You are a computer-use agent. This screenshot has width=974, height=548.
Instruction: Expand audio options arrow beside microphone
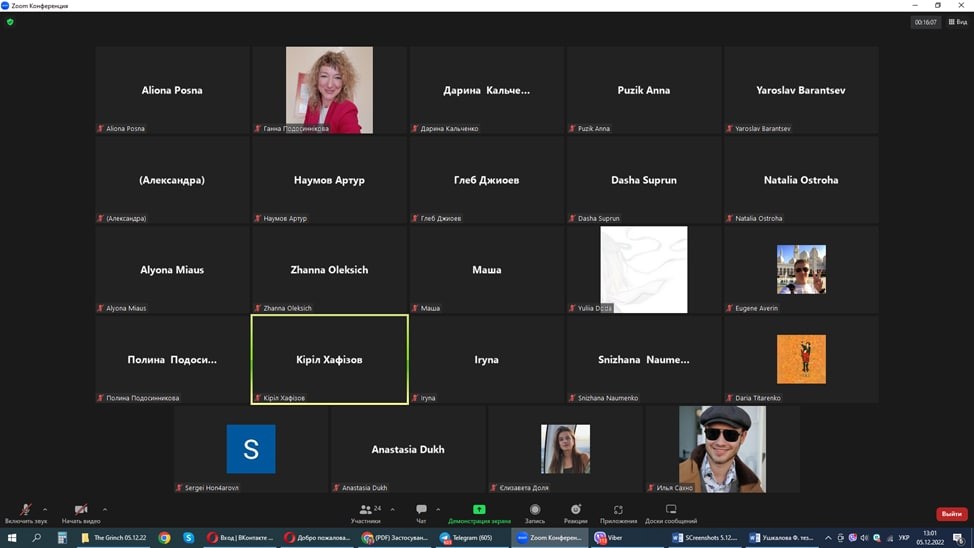[x=45, y=509]
